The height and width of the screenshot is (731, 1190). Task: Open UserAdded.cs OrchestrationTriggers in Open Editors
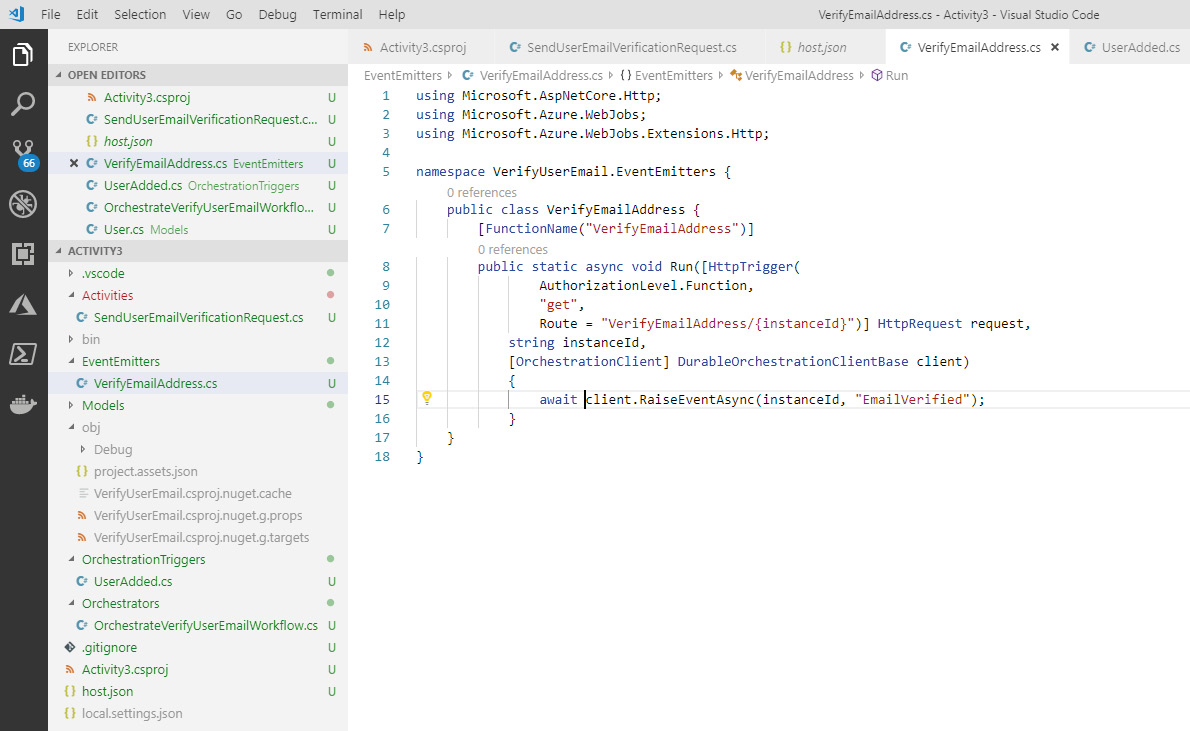point(198,185)
